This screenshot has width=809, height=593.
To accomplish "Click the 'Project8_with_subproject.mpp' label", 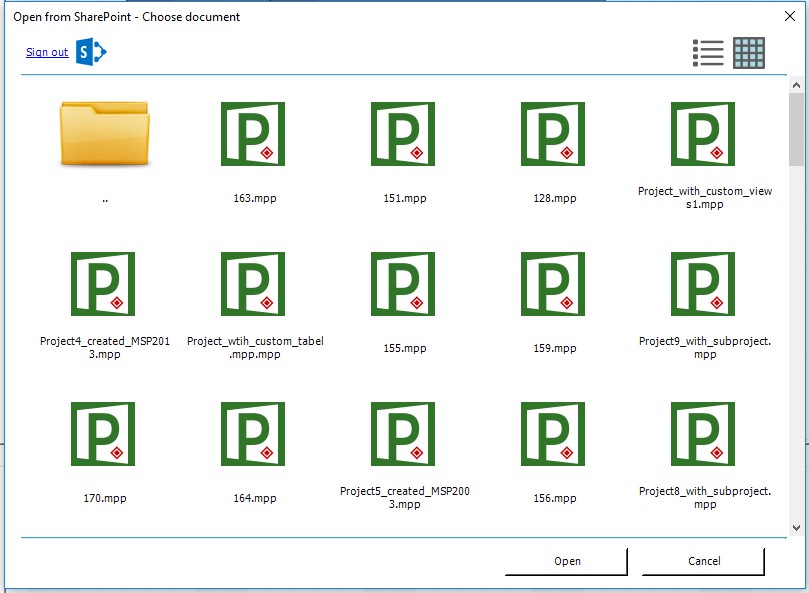I will [x=705, y=498].
